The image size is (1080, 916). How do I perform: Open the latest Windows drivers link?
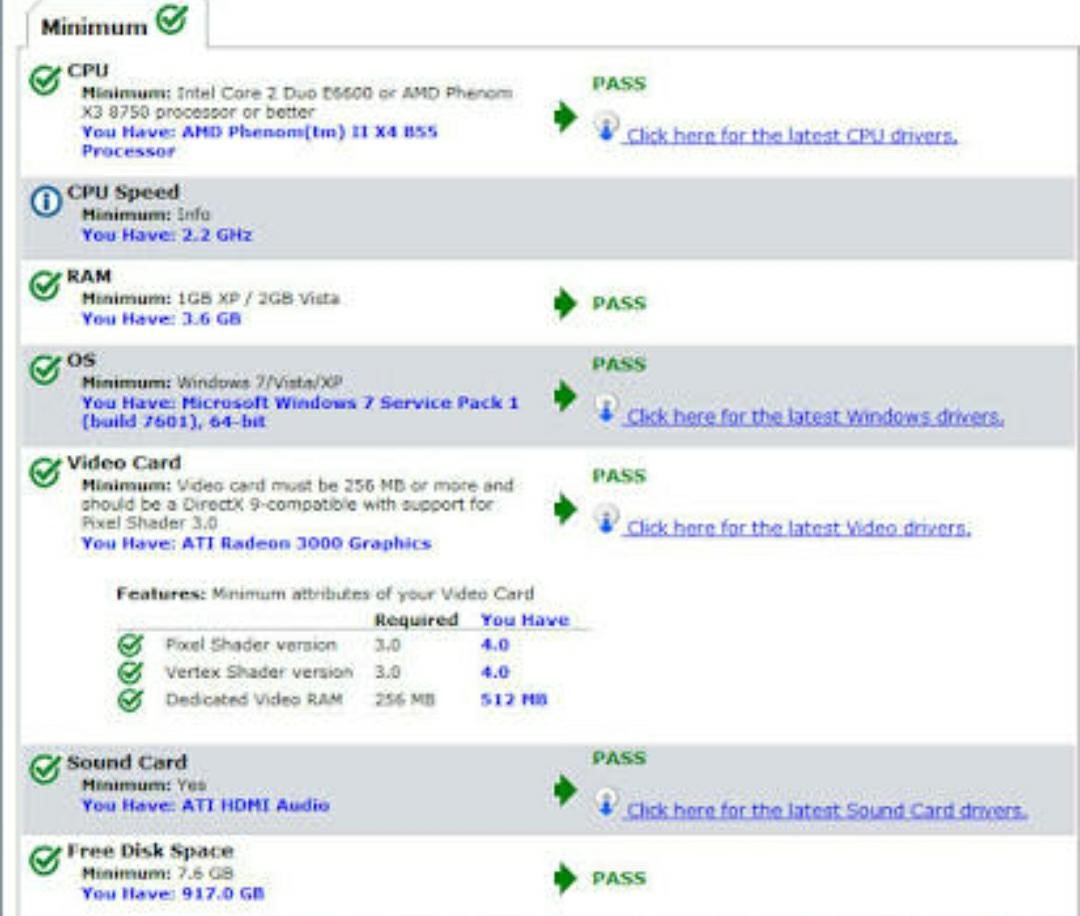pyautogui.click(x=814, y=417)
